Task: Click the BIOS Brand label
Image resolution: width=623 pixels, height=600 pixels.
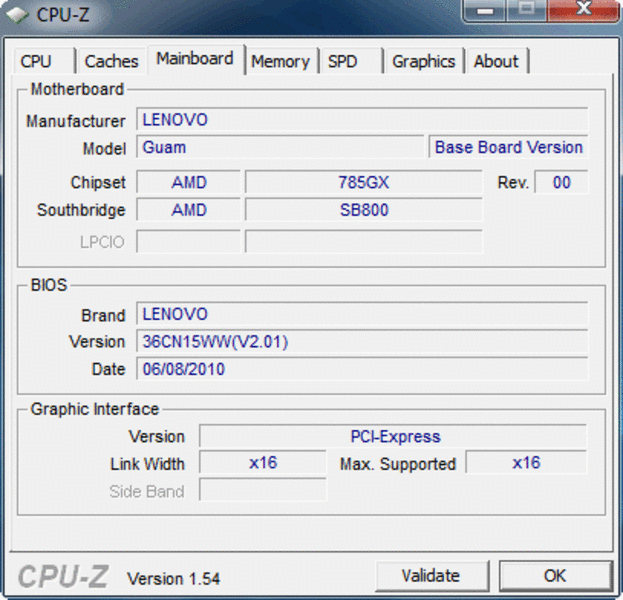Action: pos(103,315)
